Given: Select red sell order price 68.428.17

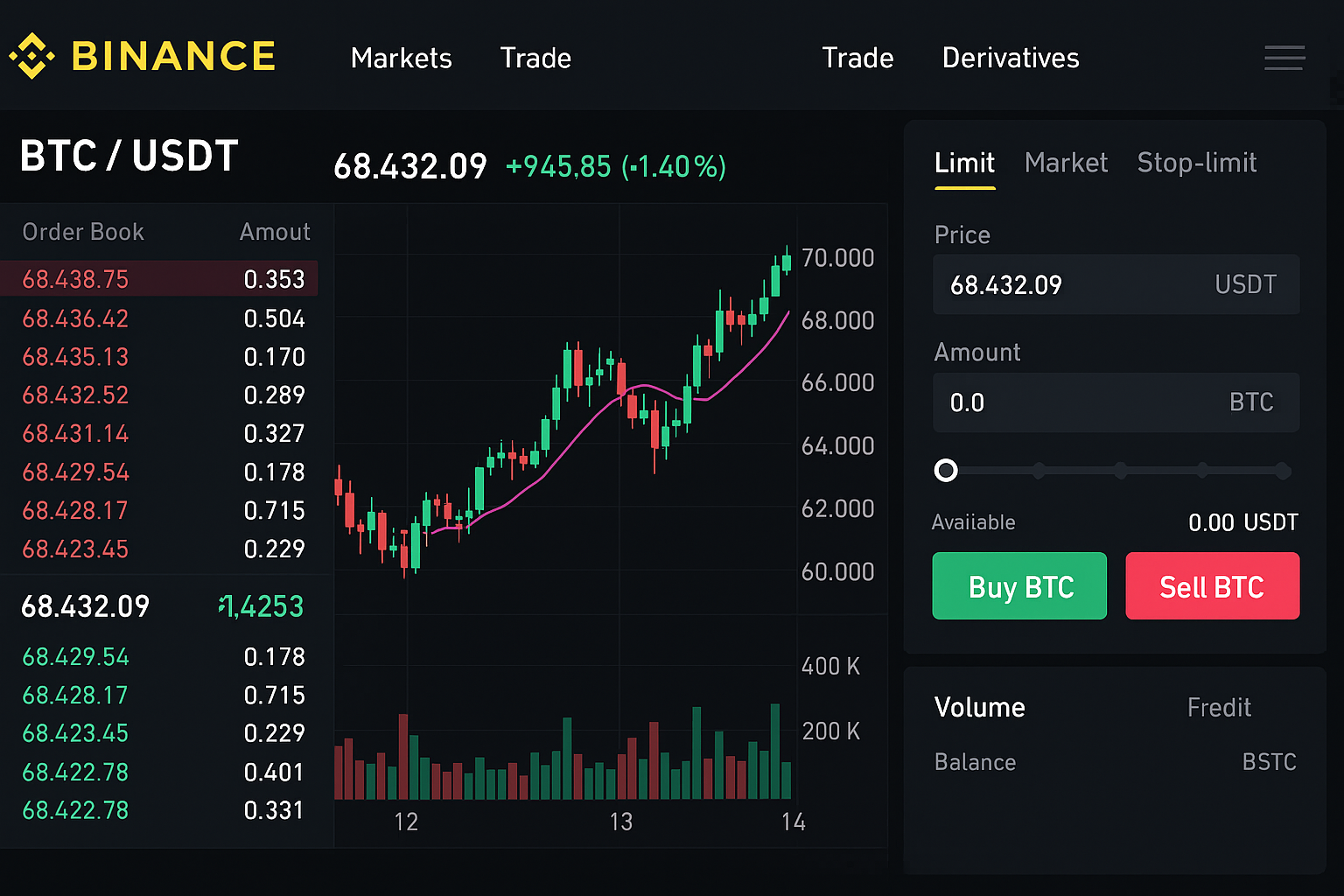Looking at the screenshot, I should point(75,511).
